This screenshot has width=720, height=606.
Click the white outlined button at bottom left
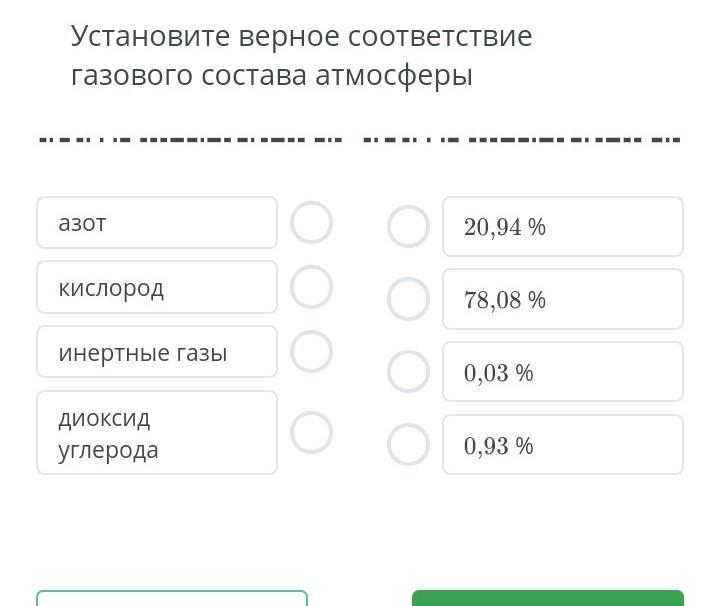point(172,598)
